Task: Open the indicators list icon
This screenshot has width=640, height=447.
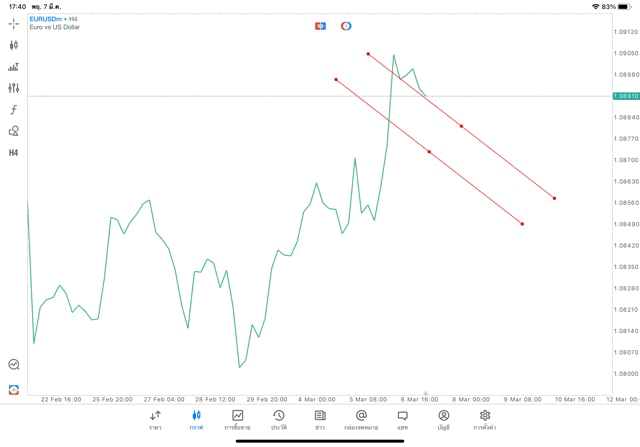Action: click(x=14, y=67)
